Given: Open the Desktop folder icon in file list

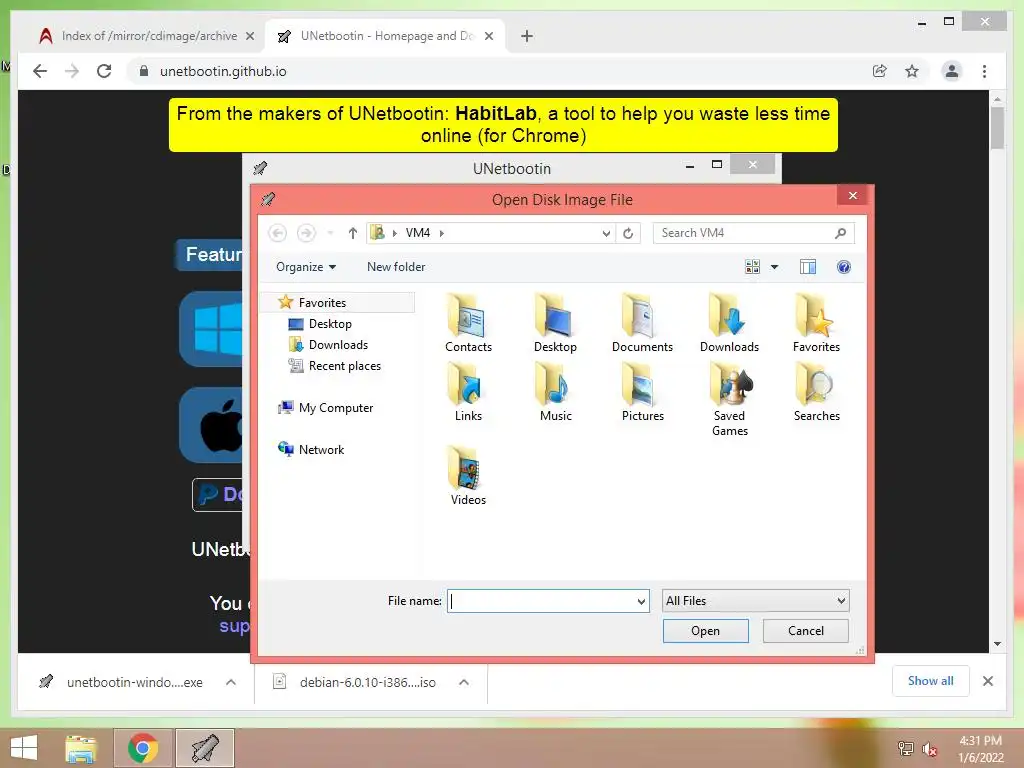Looking at the screenshot, I should pyautogui.click(x=555, y=323).
